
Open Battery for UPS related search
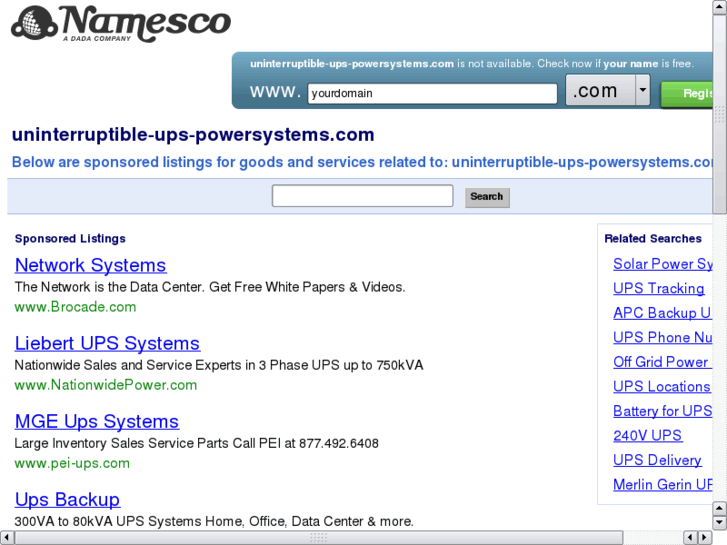coord(663,411)
